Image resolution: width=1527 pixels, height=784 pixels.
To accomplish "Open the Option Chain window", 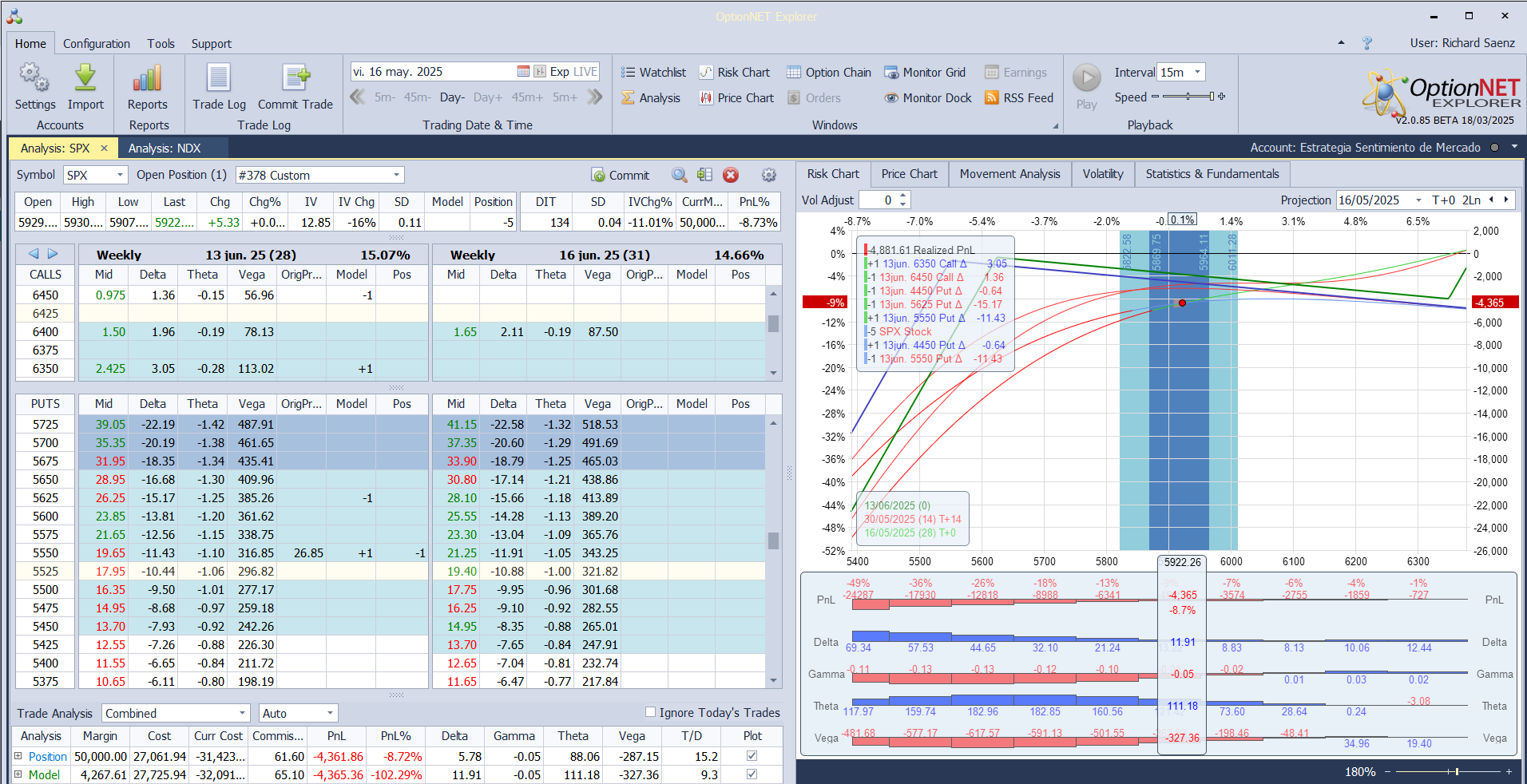I will (829, 73).
